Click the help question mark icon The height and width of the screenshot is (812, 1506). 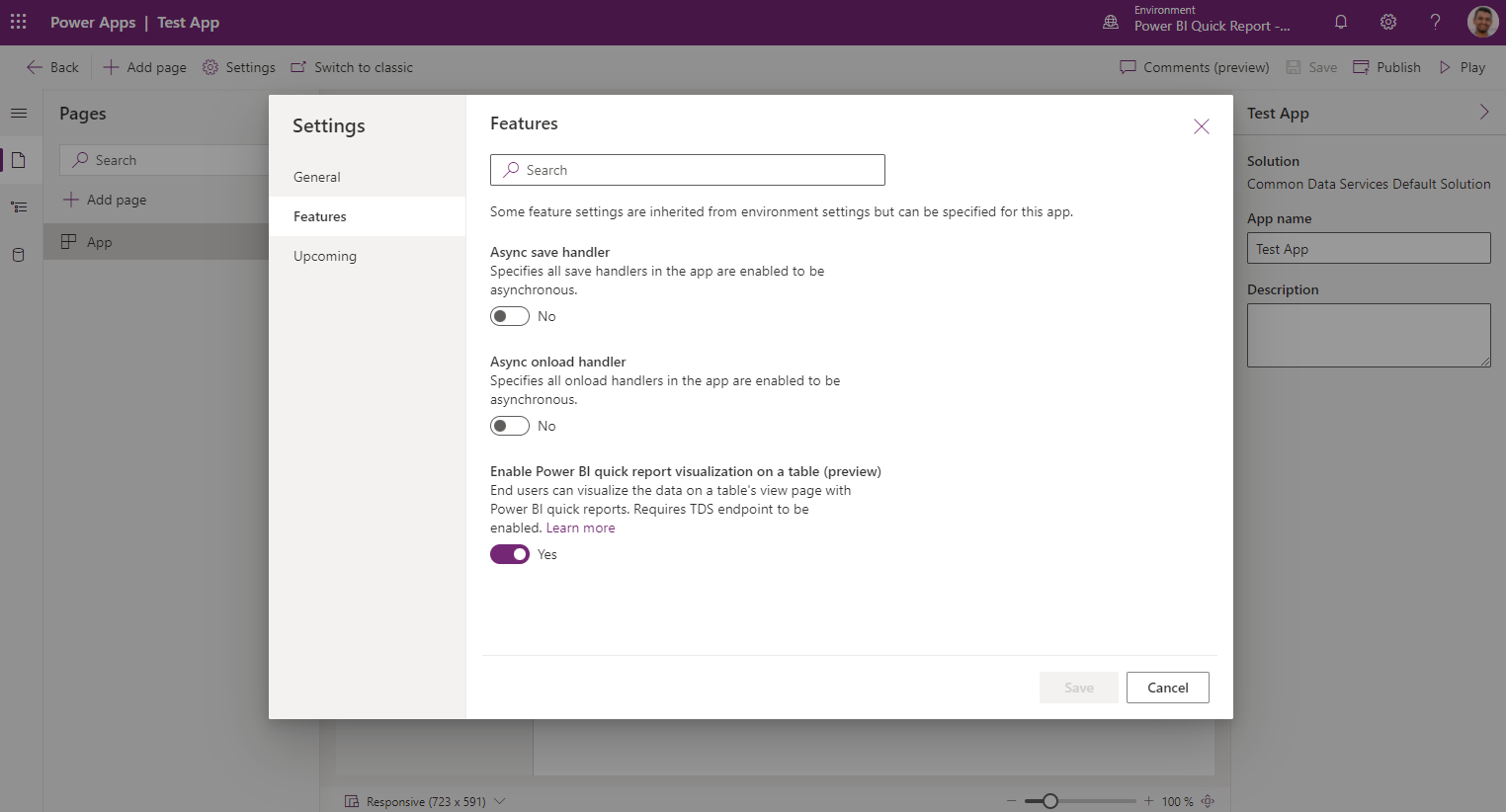point(1435,22)
